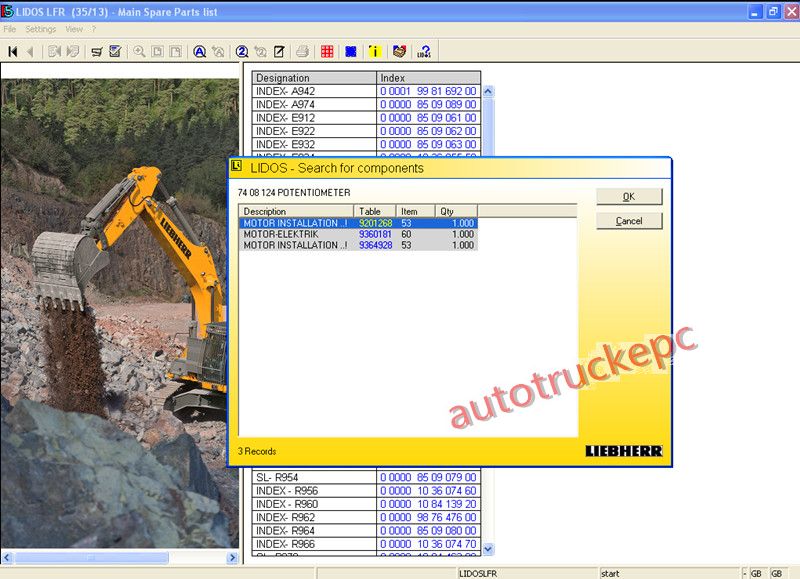Click the magnifier zoom icon
Screen dimensions: 800x579
pos(139,52)
